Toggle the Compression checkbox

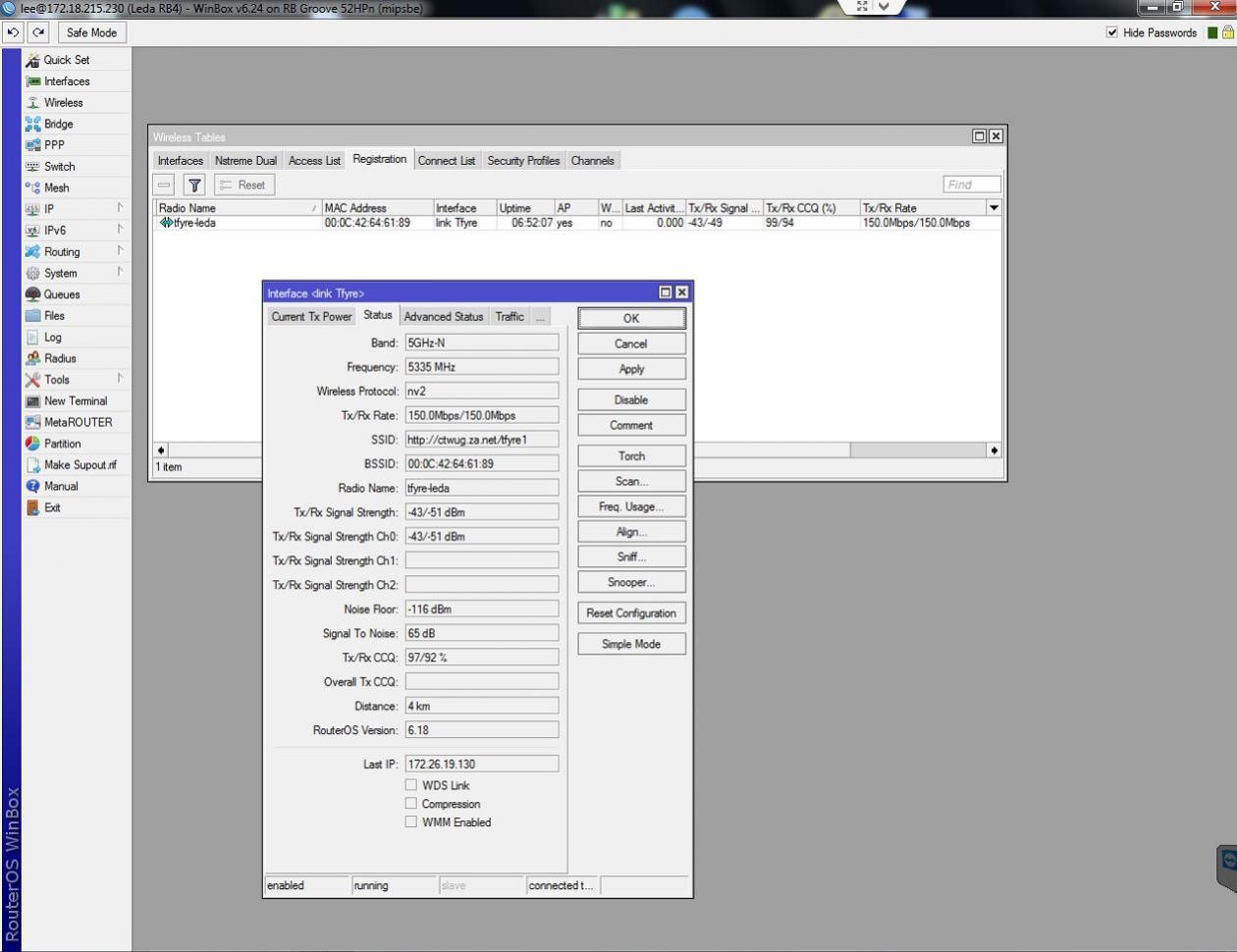[411, 804]
